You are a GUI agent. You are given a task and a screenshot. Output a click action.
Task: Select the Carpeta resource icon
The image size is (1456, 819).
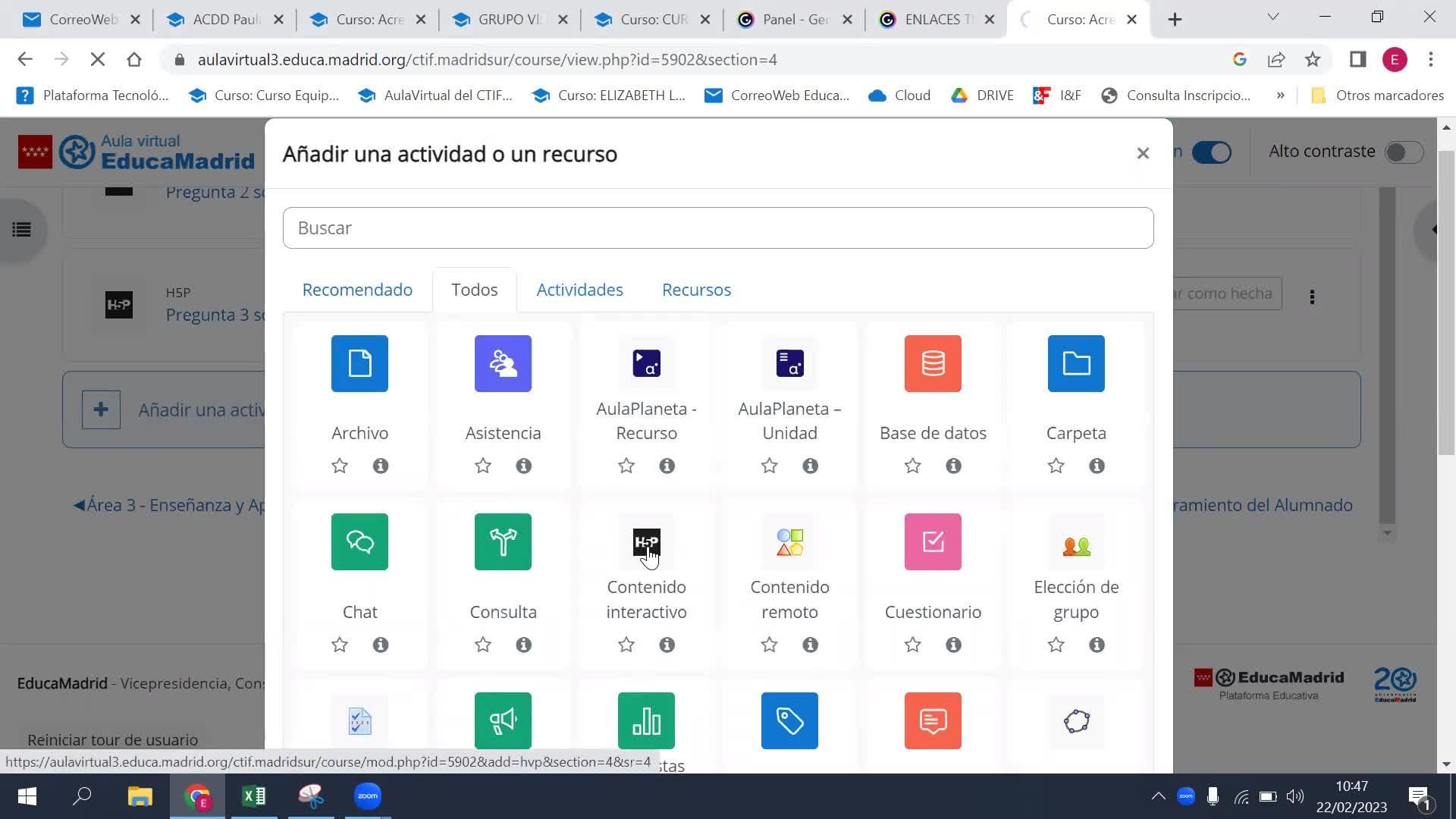tap(1075, 363)
